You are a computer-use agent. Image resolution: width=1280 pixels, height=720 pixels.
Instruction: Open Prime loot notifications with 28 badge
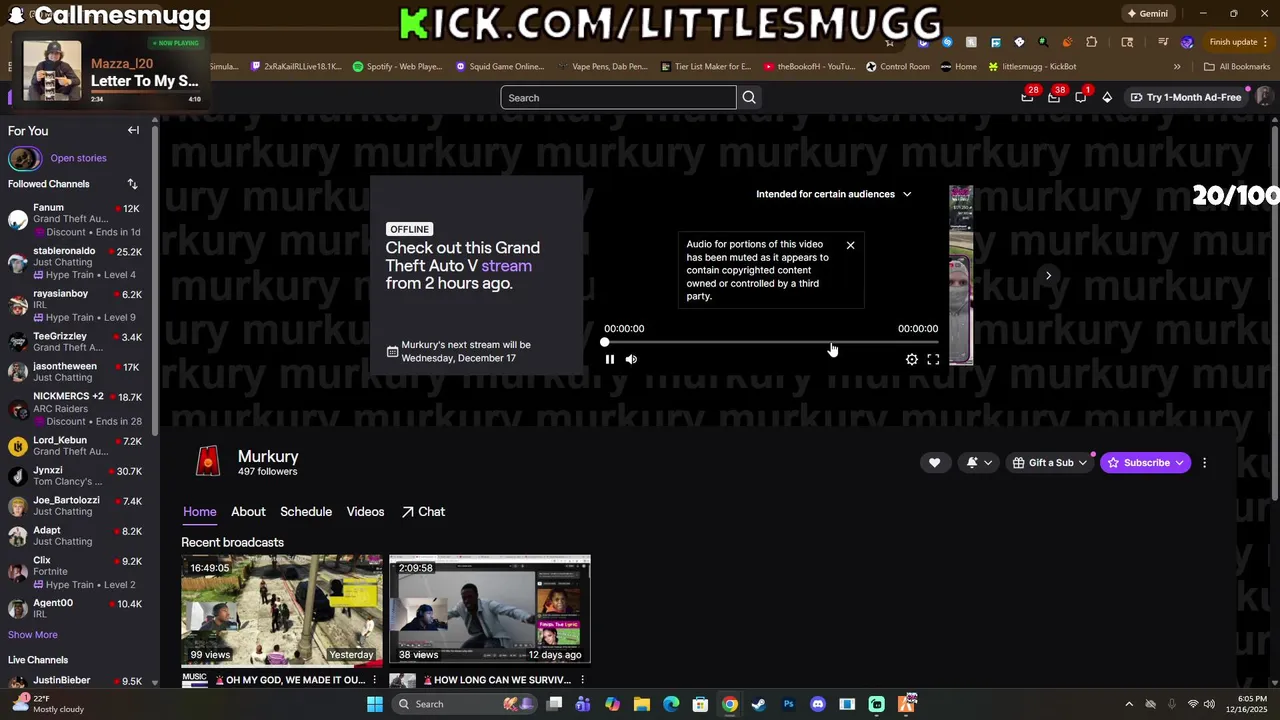[x=1028, y=97]
